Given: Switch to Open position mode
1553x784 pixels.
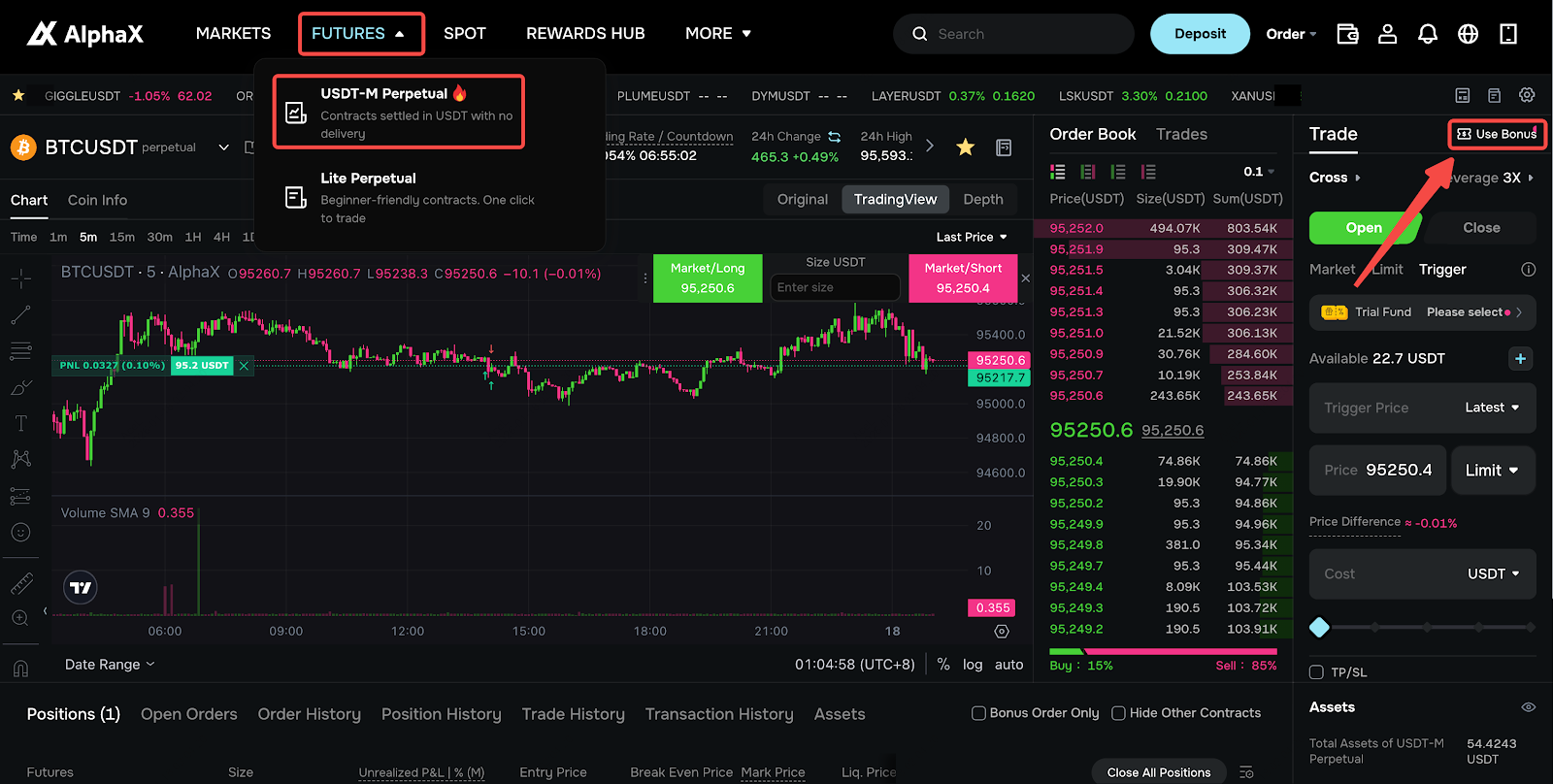Looking at the screenshot, I should point(1365,228).
